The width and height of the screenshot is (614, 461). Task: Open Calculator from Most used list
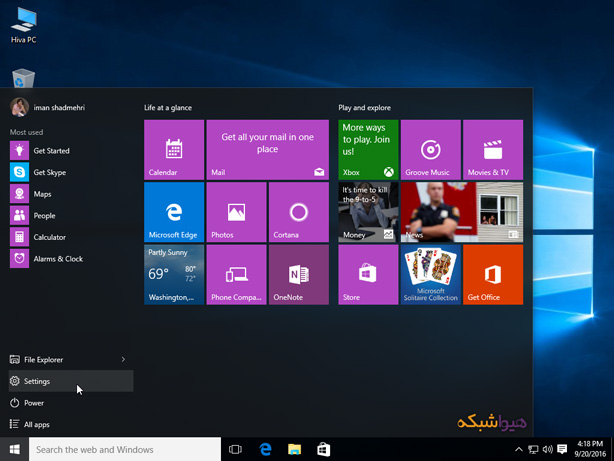click(x=71, y=237)
